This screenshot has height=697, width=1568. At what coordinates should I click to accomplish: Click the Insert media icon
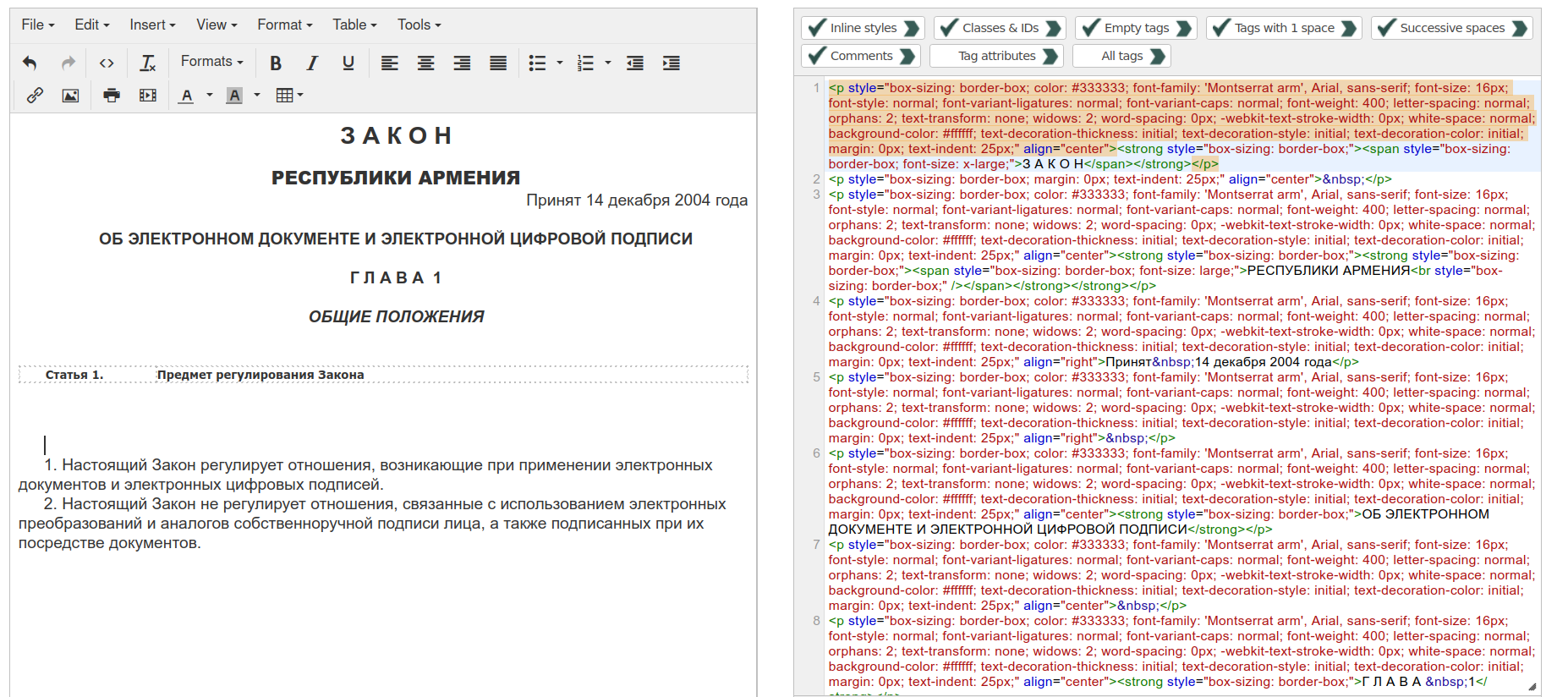(148, 96)
